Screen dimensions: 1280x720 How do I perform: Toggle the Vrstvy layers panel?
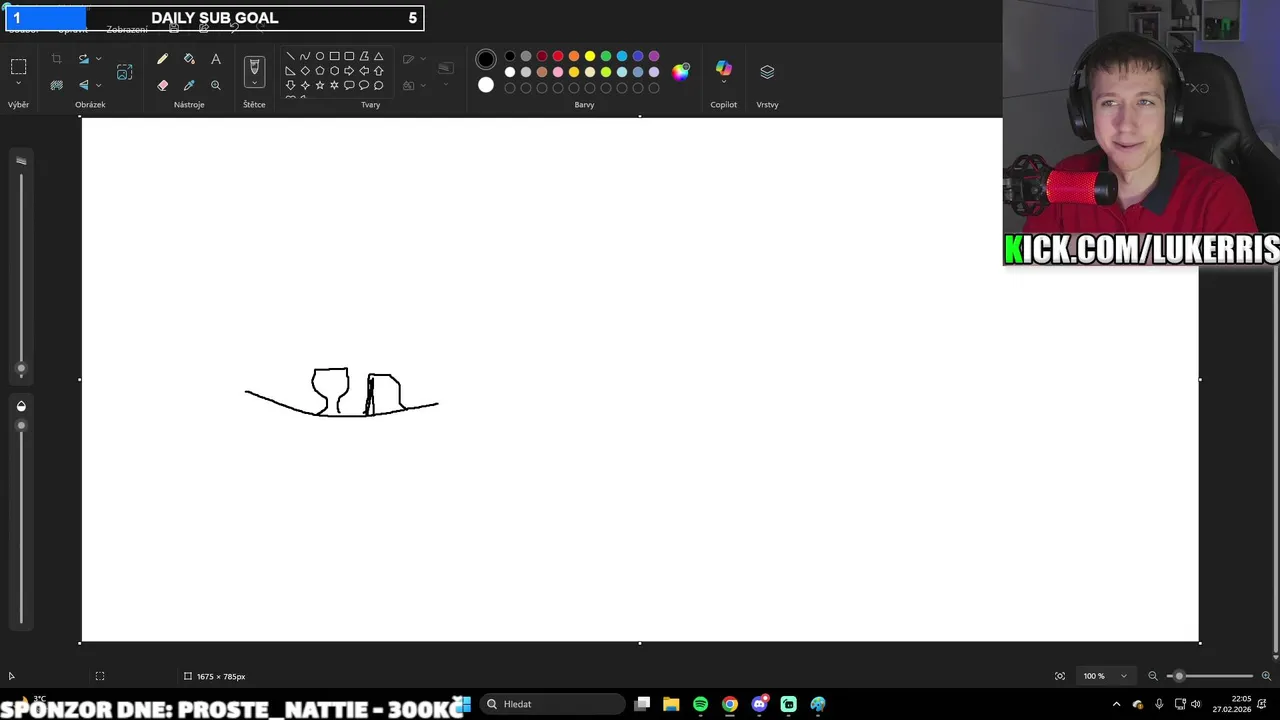tap(767, 72)
